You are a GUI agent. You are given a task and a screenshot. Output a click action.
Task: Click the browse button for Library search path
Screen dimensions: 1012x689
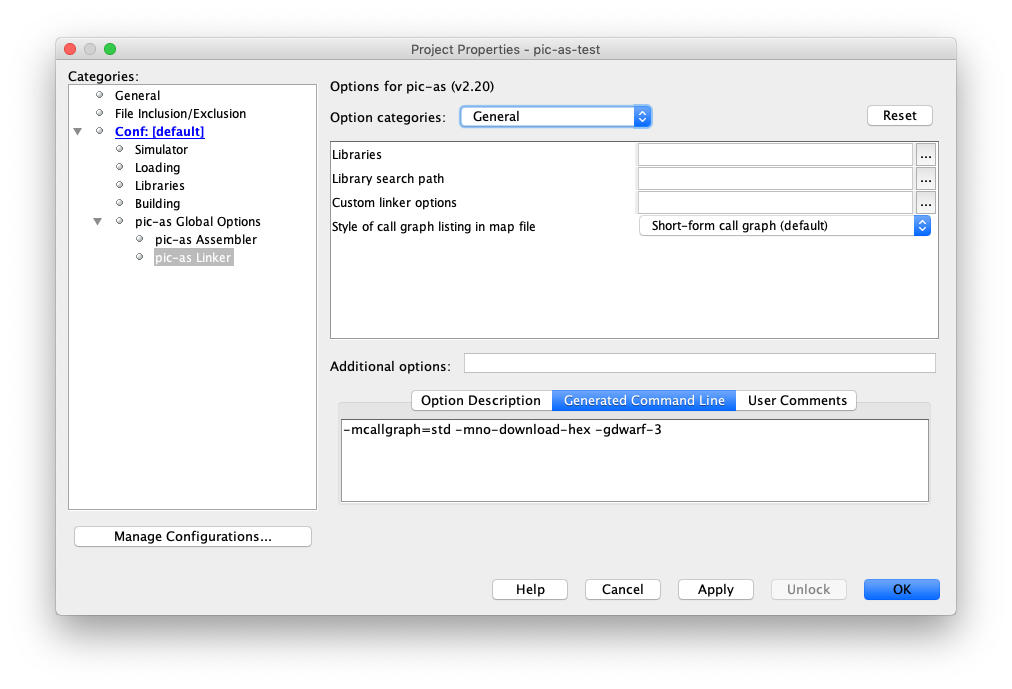pos(925,179)
